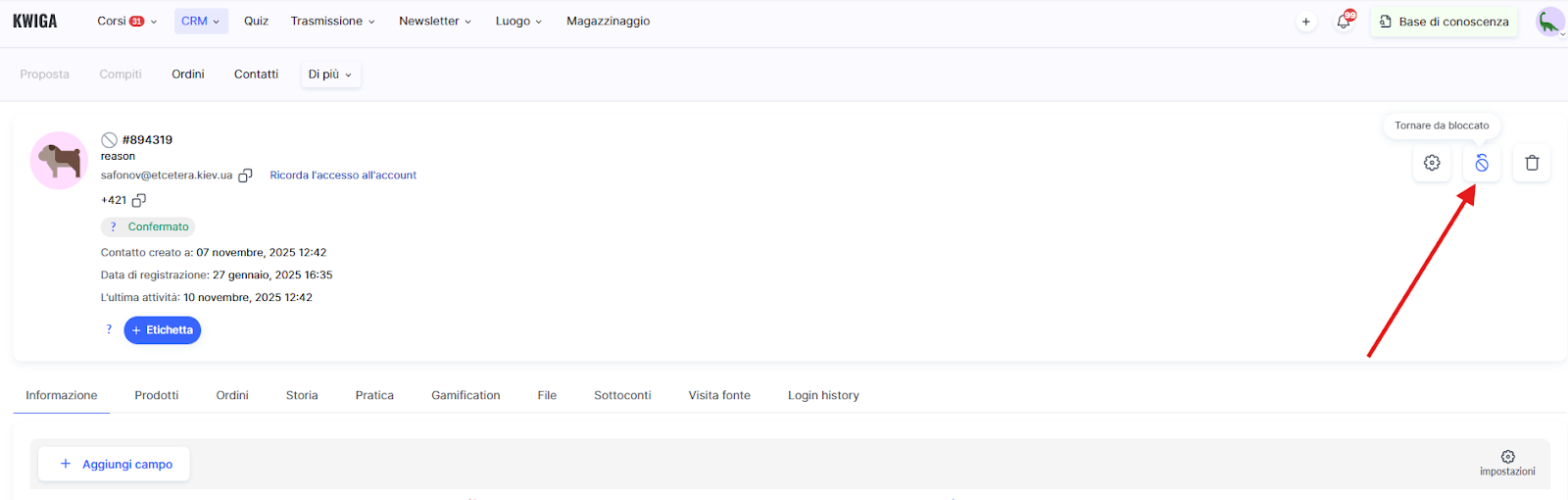Copy the phone number +421

tap(139, 200)
